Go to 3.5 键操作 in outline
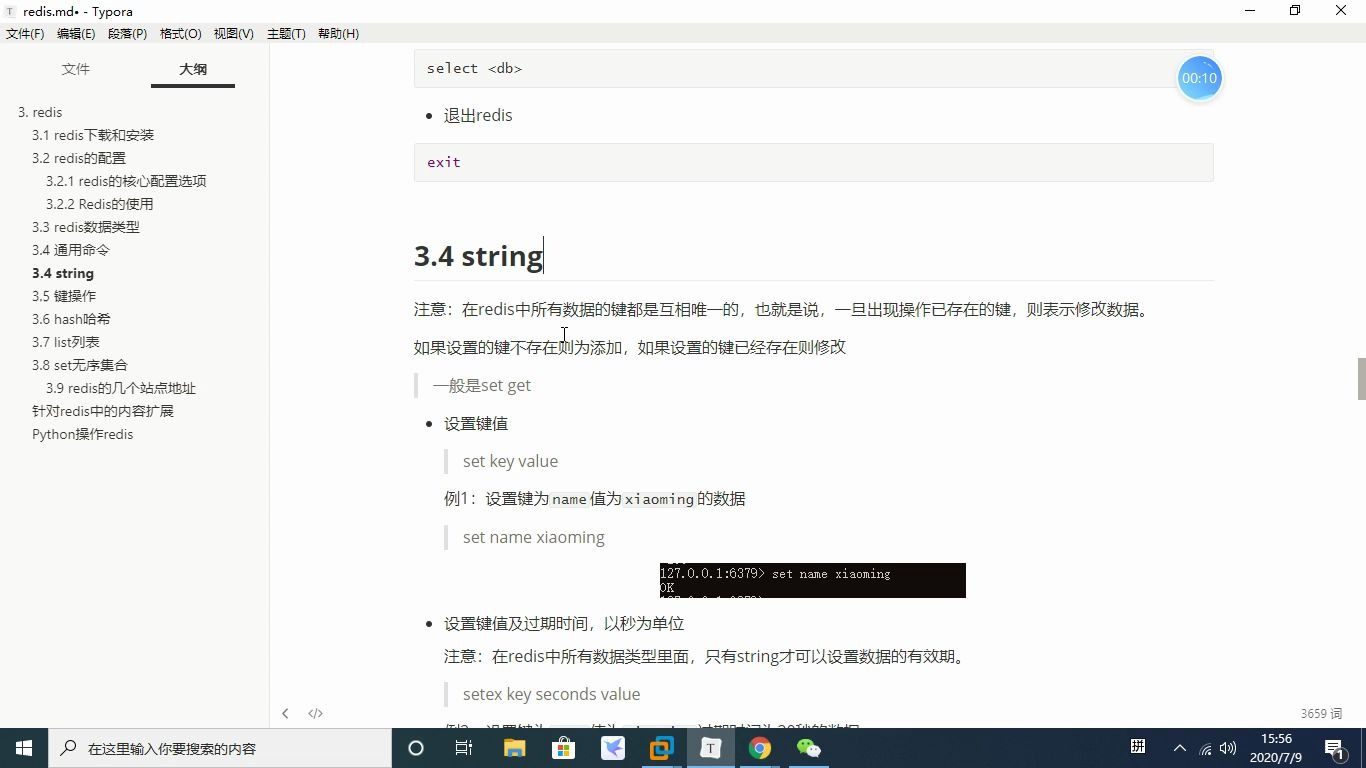The height and width of the screenshot is (768, 1366). point(64,296)
